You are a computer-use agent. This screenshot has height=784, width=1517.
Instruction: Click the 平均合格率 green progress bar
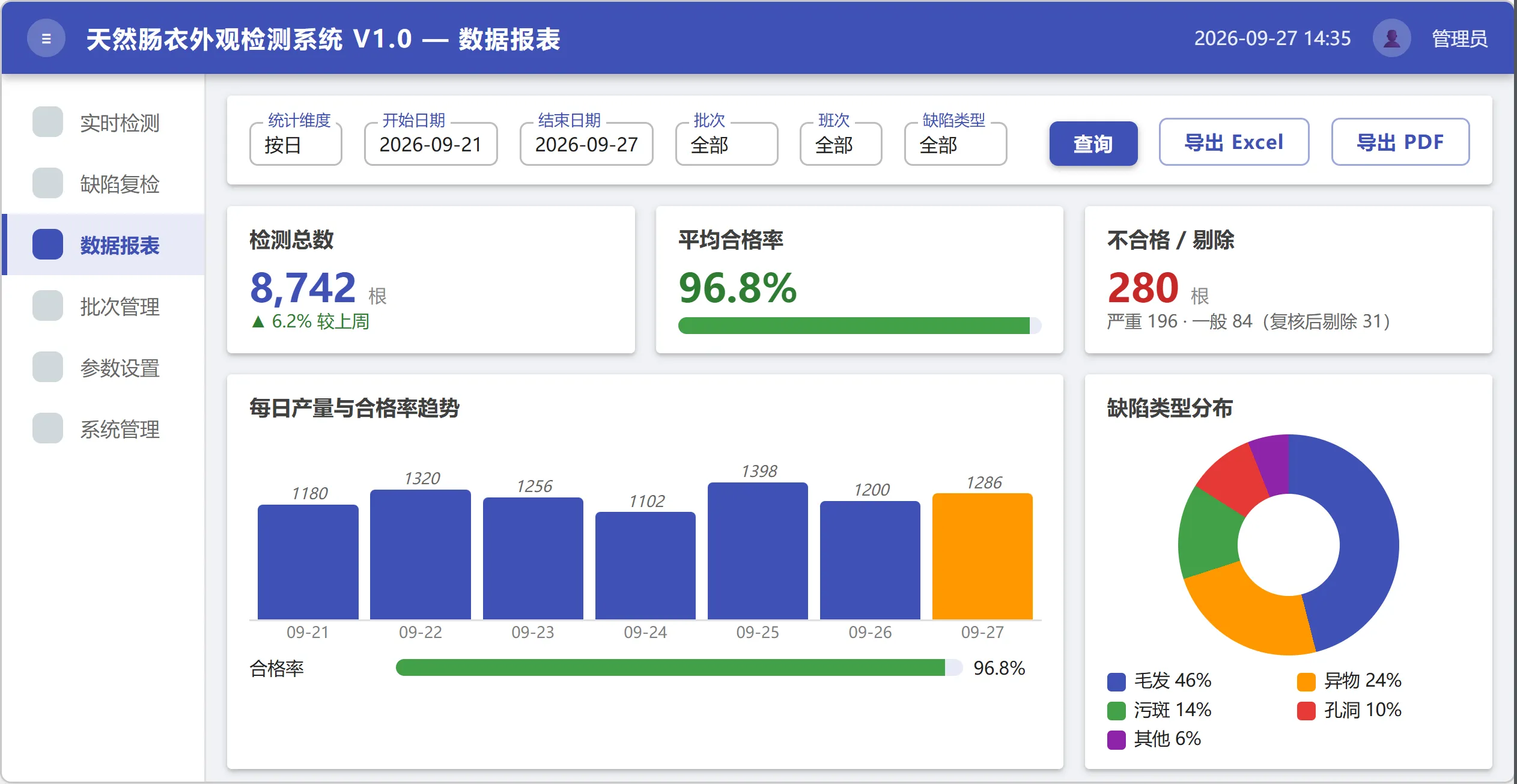[x=860, y=326]
